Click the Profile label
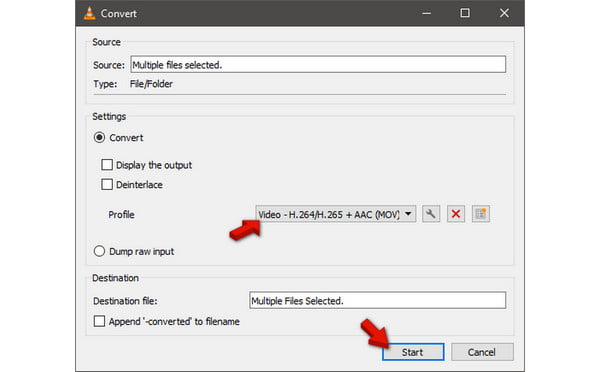Viewport: 600px width, 372px height. (x=121, y=214)
